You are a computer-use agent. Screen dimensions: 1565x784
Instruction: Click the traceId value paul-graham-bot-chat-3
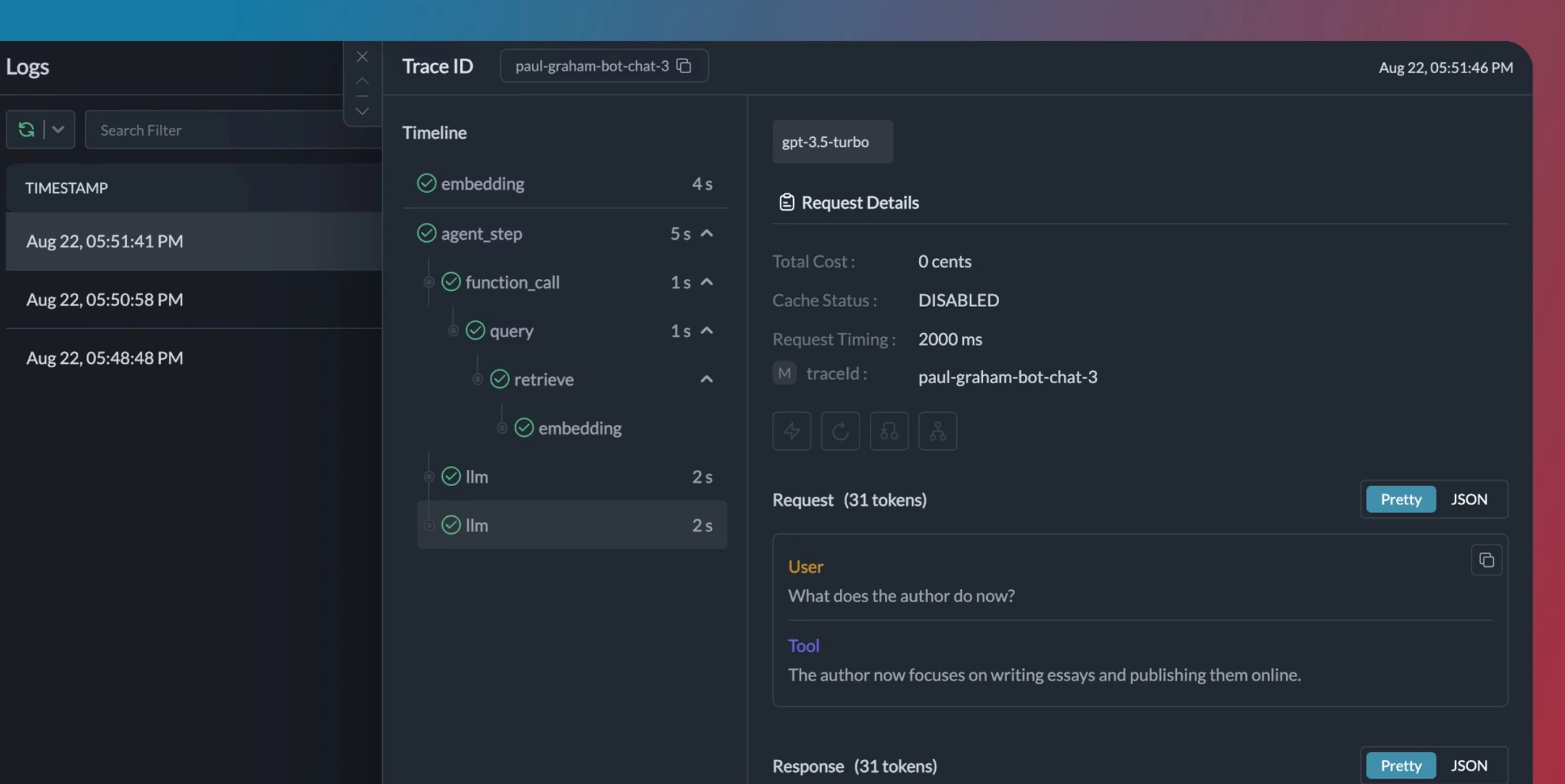(1007, 377)
